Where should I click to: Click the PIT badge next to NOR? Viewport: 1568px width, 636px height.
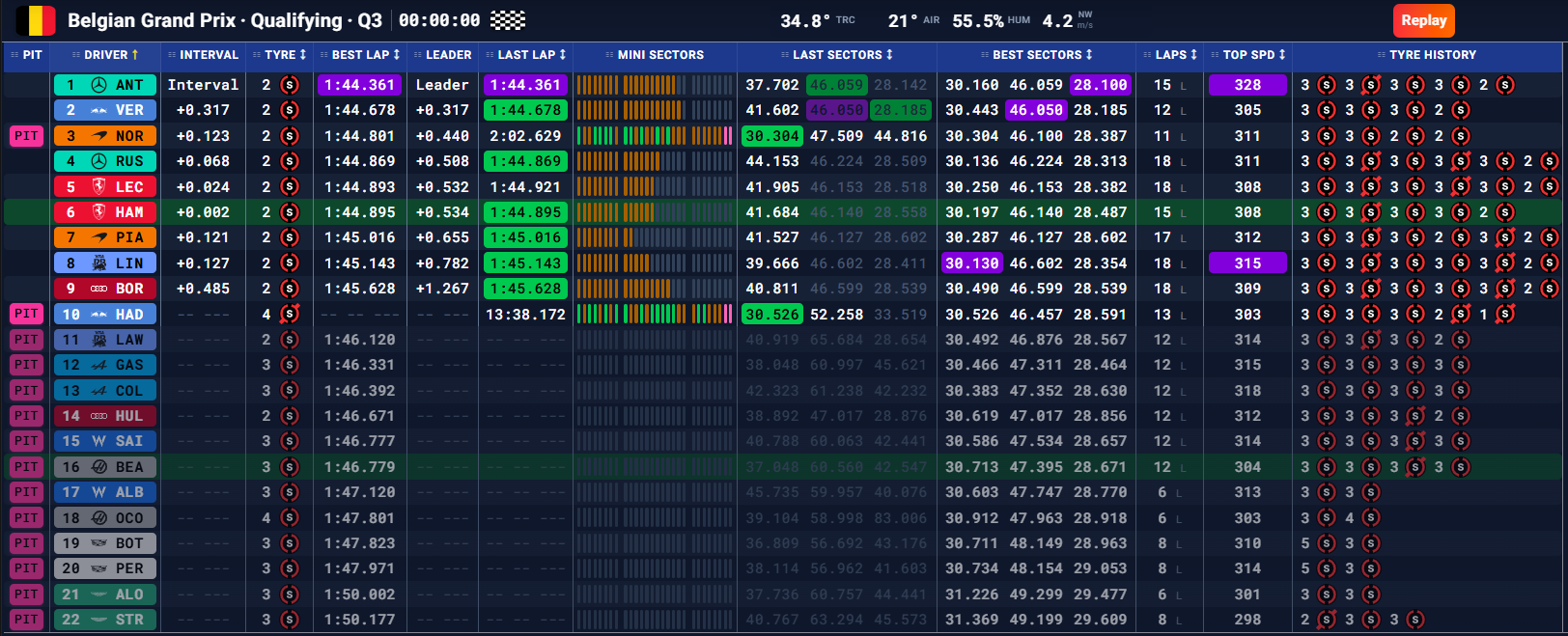coord(26,136)
